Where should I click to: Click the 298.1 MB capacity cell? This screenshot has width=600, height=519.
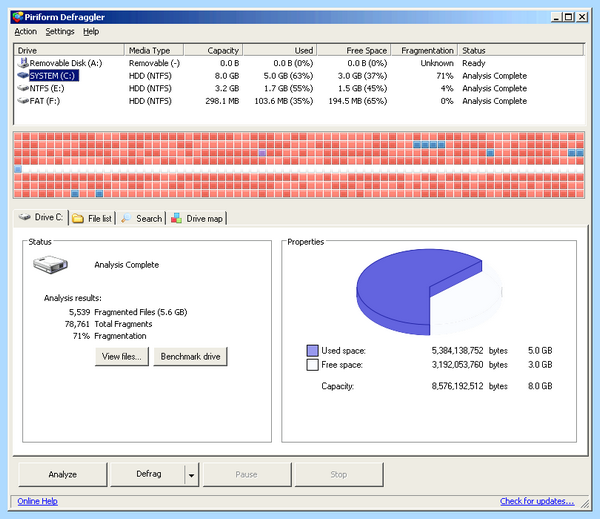[x=222, y=101]
